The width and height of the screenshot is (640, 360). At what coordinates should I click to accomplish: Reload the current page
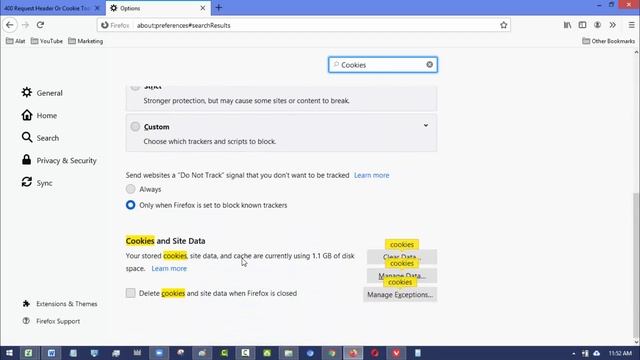[x=40, y=25]
